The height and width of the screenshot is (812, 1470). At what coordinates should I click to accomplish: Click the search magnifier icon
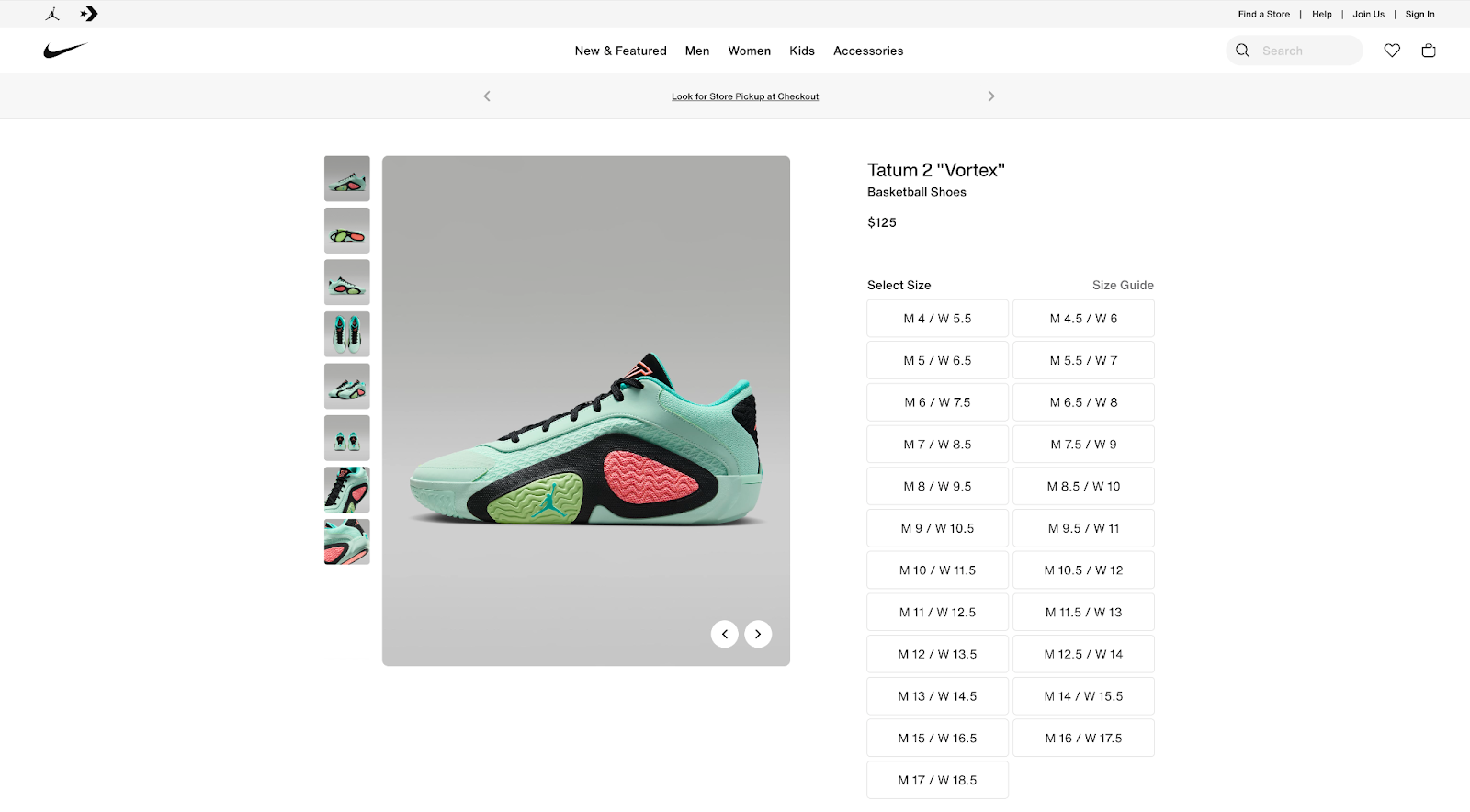pos(1242,51)
